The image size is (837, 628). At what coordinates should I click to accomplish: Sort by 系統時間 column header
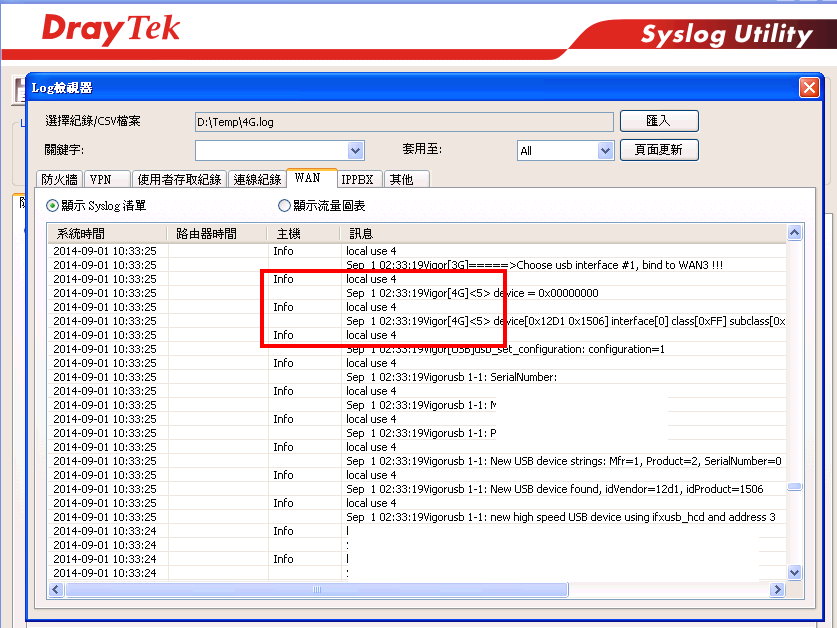tap(107, 233)
